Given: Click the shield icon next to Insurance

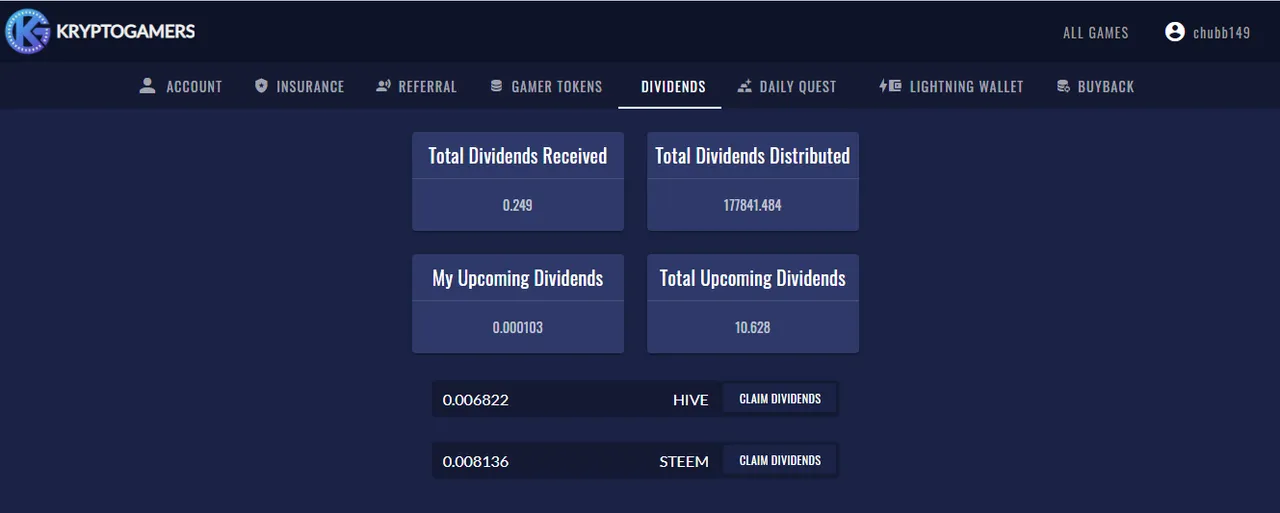Looking at the screenshot, I should (x=262, y=86).
